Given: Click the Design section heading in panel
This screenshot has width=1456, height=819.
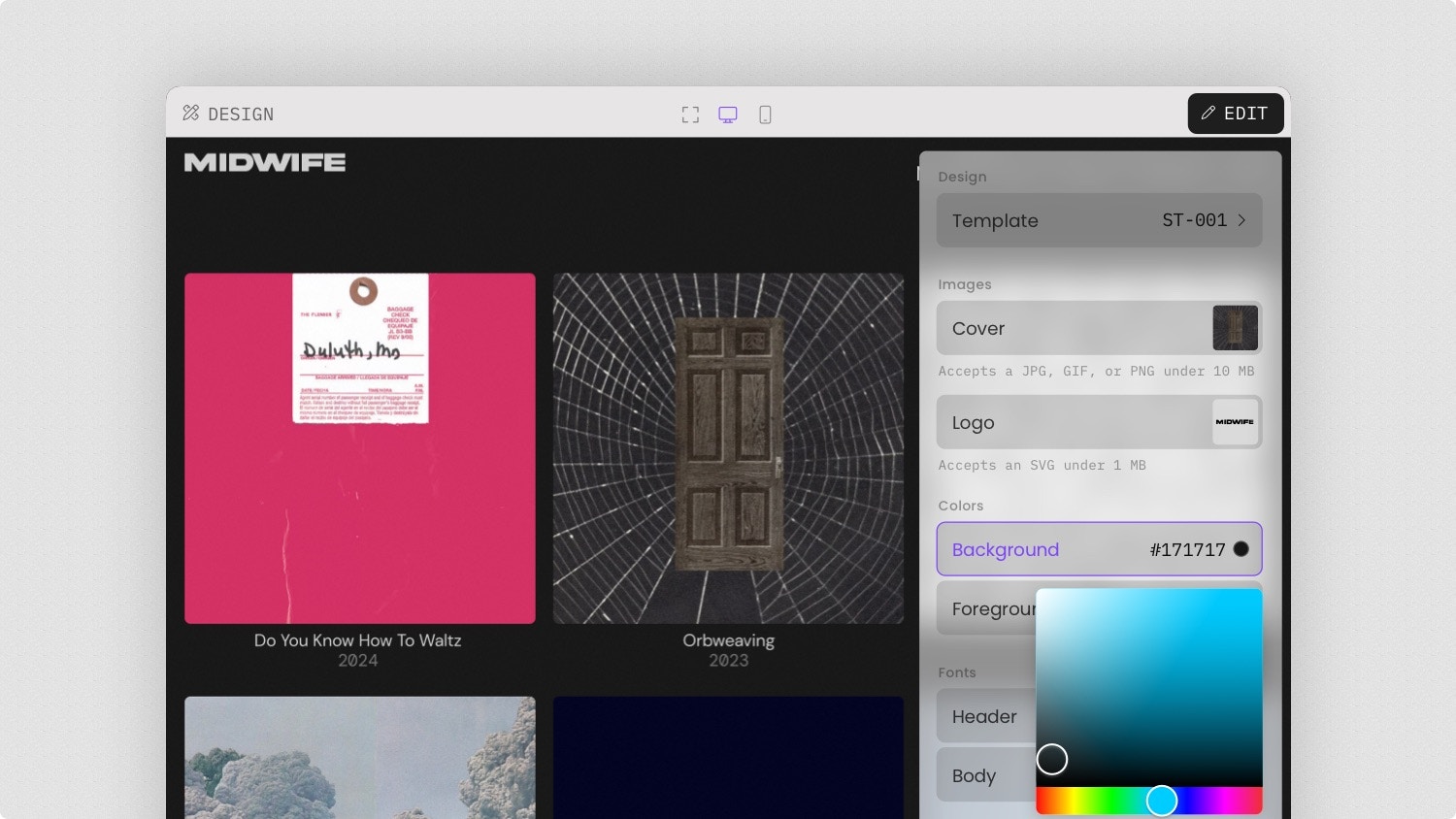Looking at the screenshot, I should click(962, 177).
